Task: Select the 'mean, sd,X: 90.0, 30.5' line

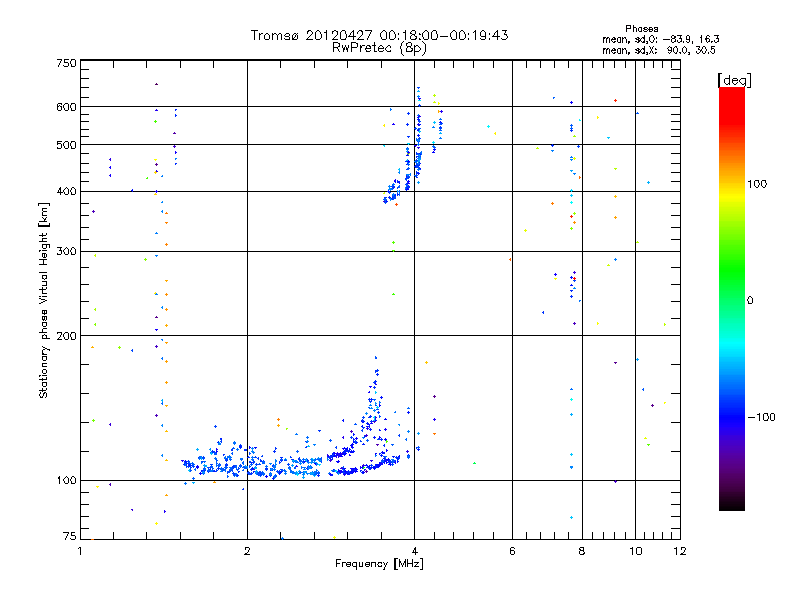Action: pyautogui.click(x=659, y=50)
